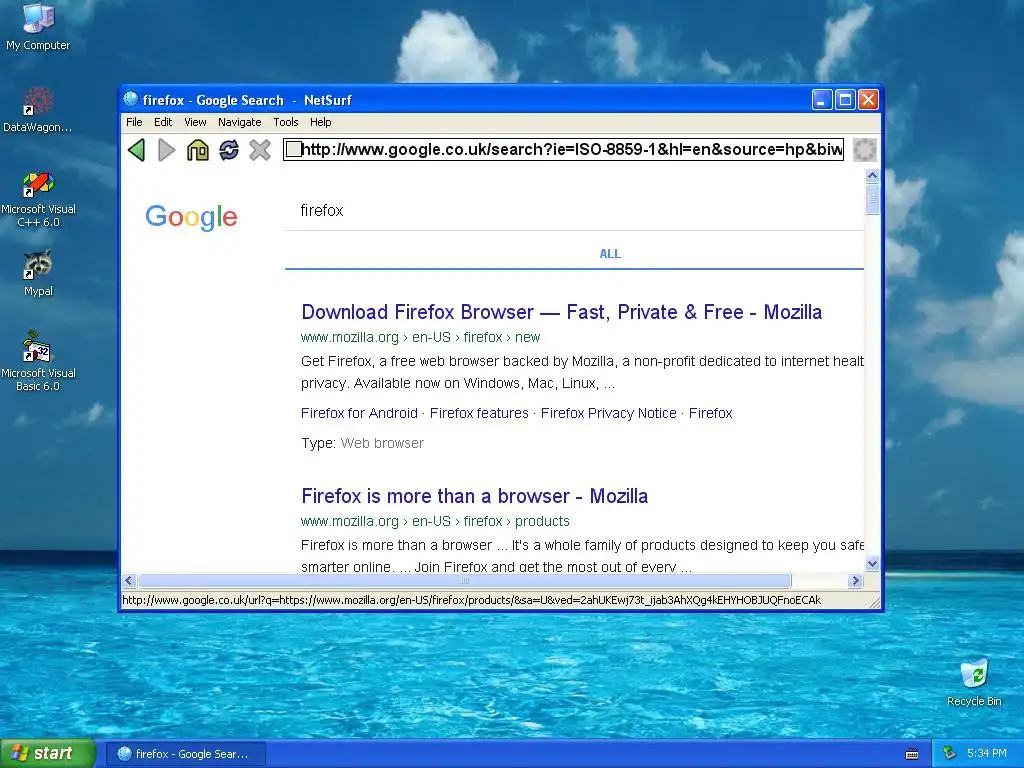Image resolution: width=1024 pixels, height=768 pixels.
Task: Click the Google search box containing firefox
Action: pos(573,210)
